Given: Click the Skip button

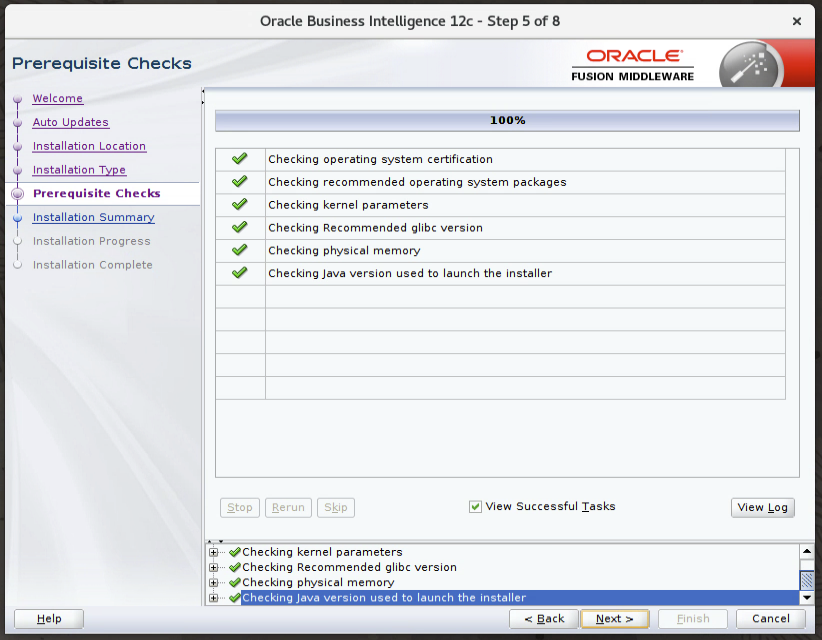Looking at the screenshot, I should point(336,507).
